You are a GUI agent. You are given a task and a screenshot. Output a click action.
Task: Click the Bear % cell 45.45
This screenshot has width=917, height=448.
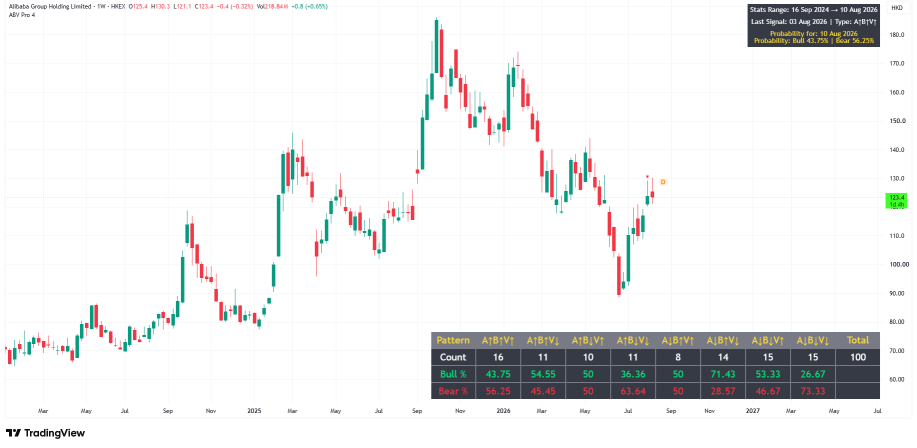click(x=543, y=390)
